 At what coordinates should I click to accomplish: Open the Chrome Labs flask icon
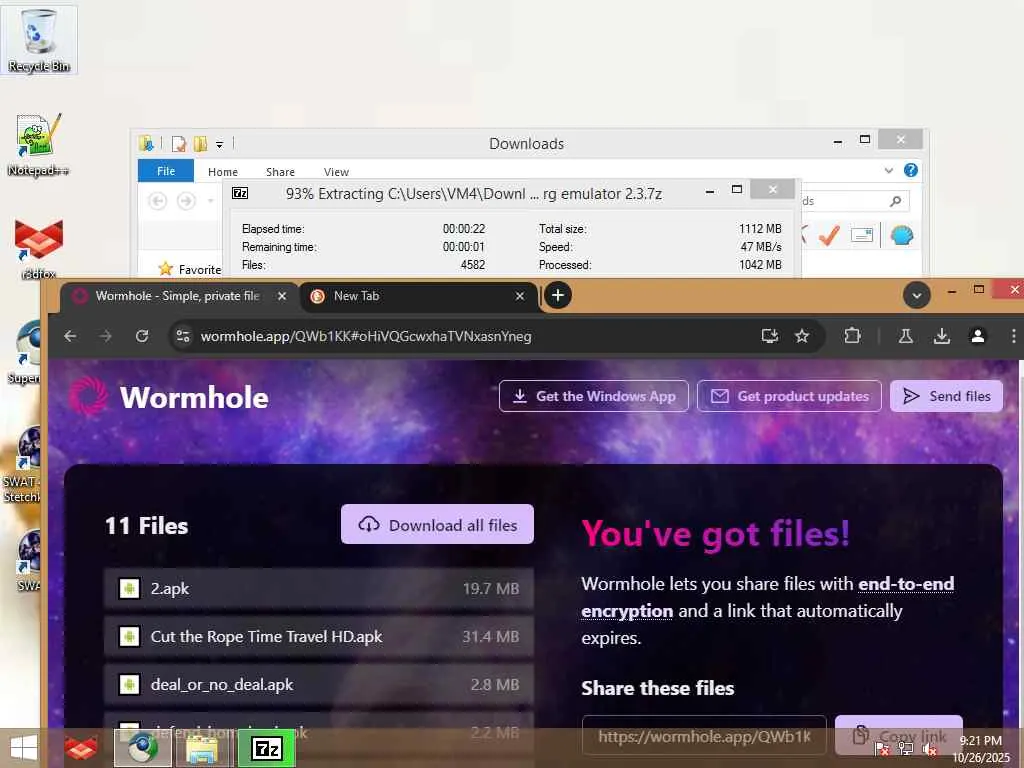906,336
